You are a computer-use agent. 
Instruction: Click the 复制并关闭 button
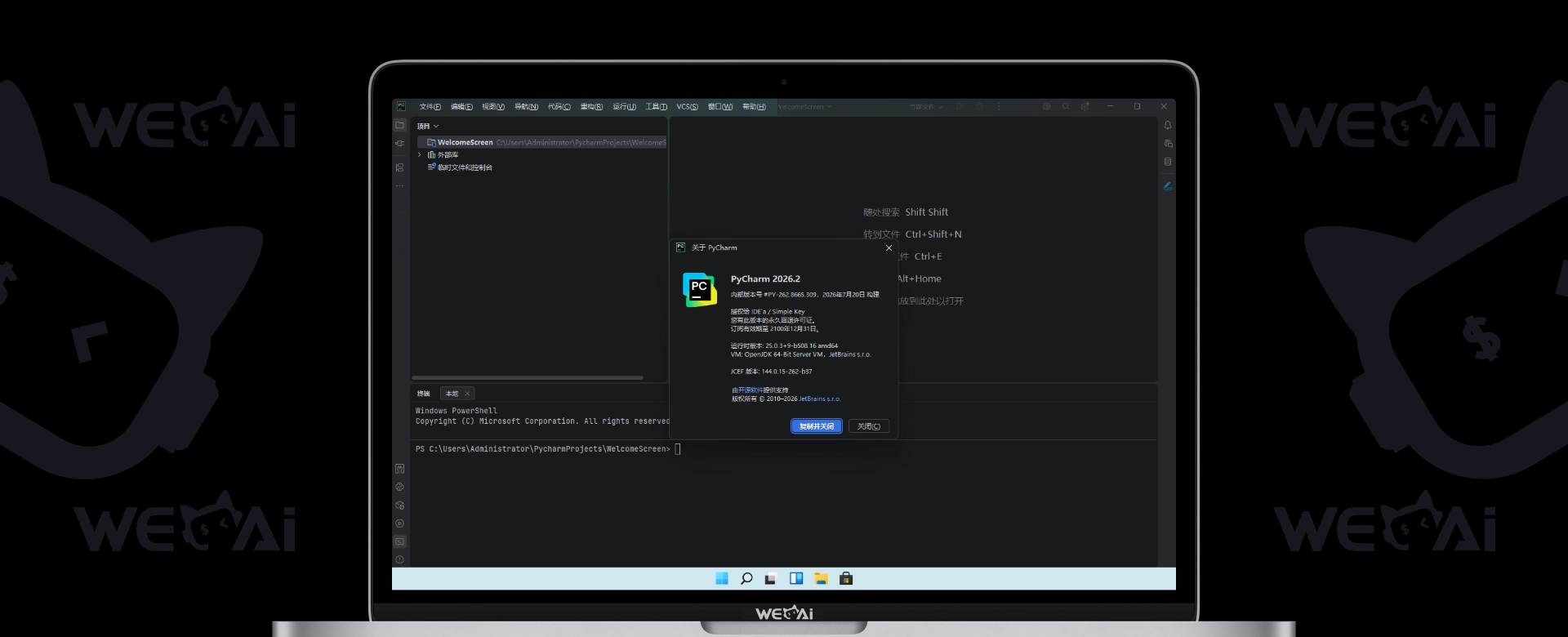tap(816, 426)
